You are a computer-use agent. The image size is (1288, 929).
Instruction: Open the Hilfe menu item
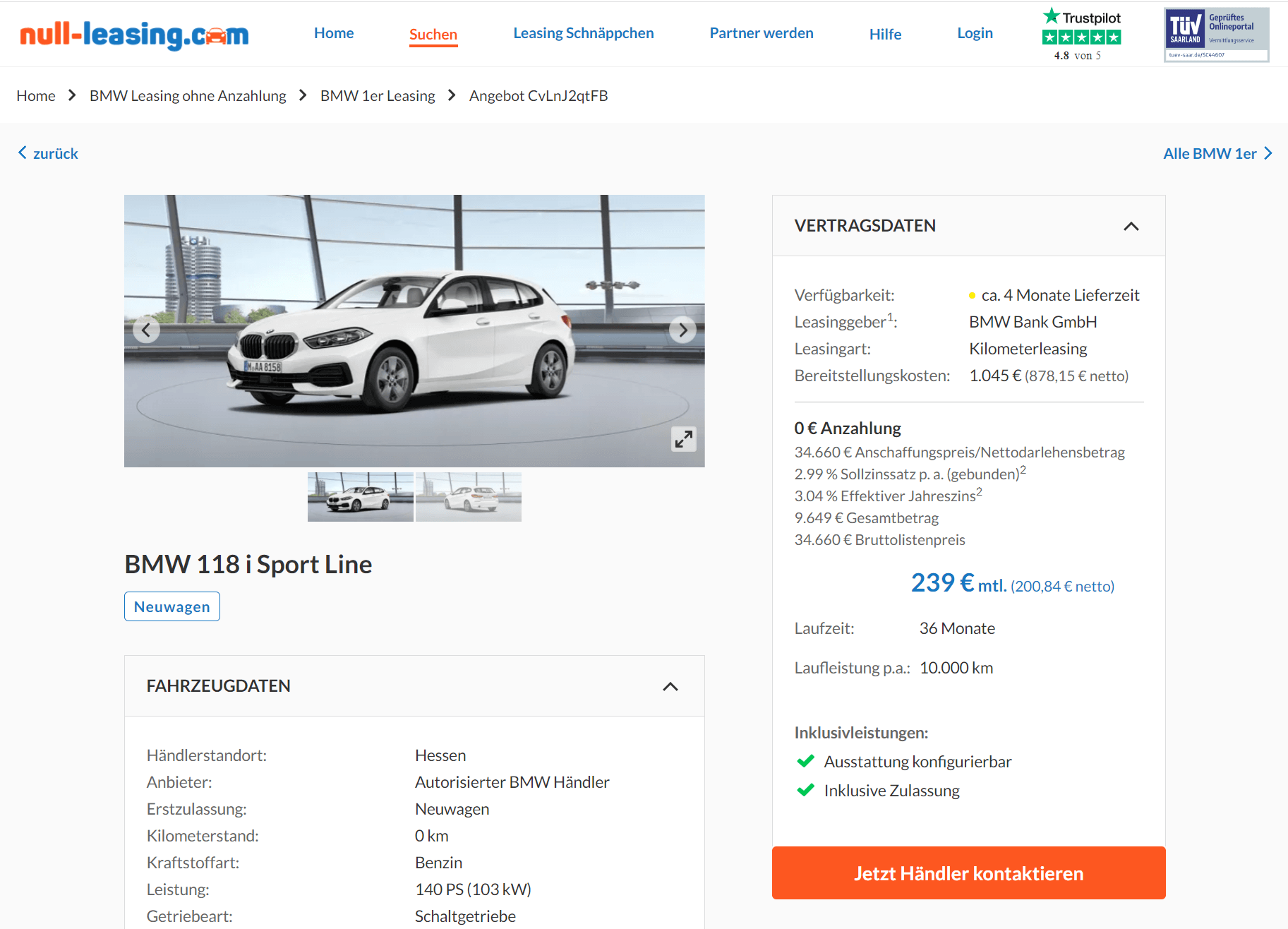(885, 34)
